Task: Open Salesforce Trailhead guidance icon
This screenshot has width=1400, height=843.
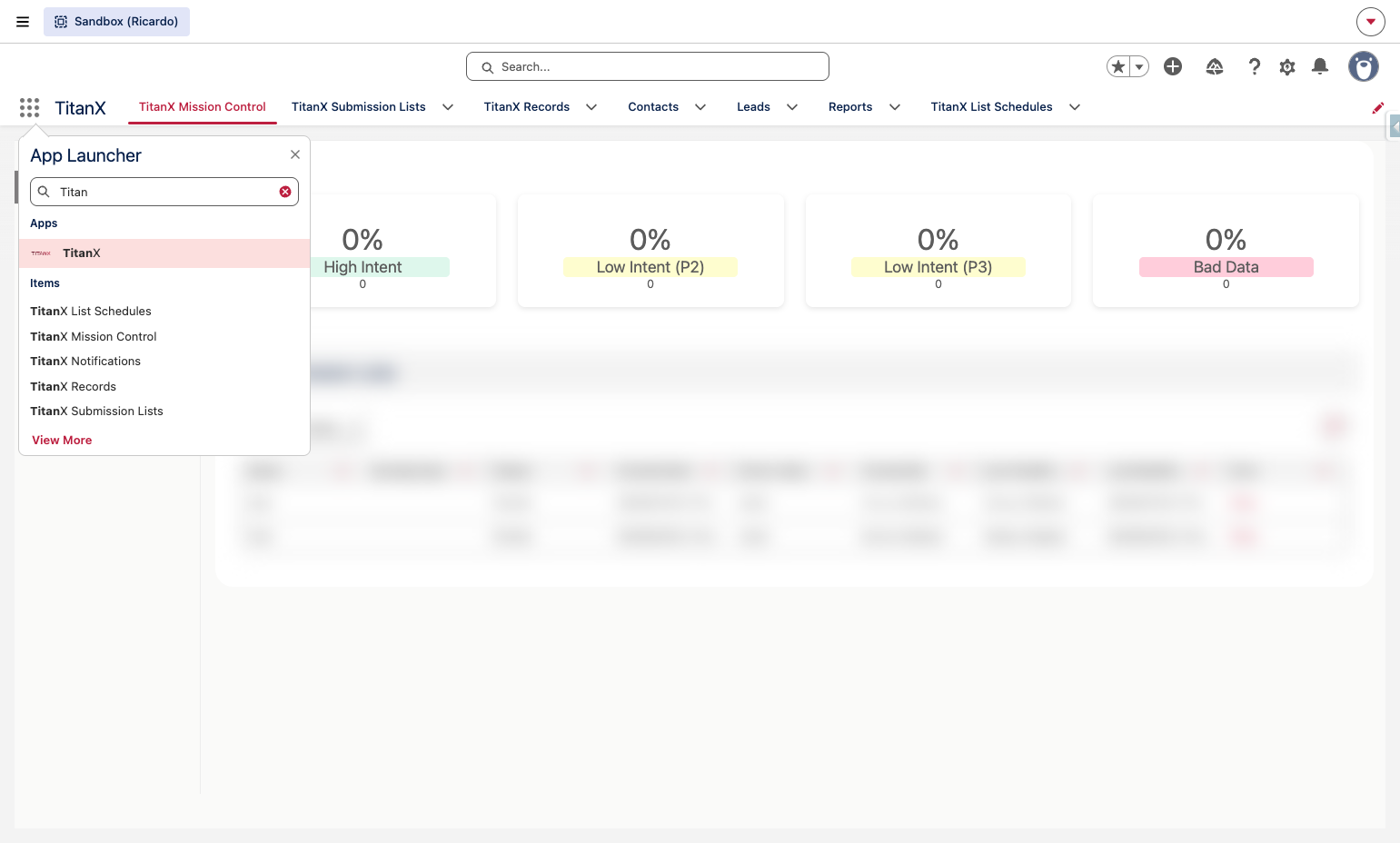Action: click(x=1215, y=66)
